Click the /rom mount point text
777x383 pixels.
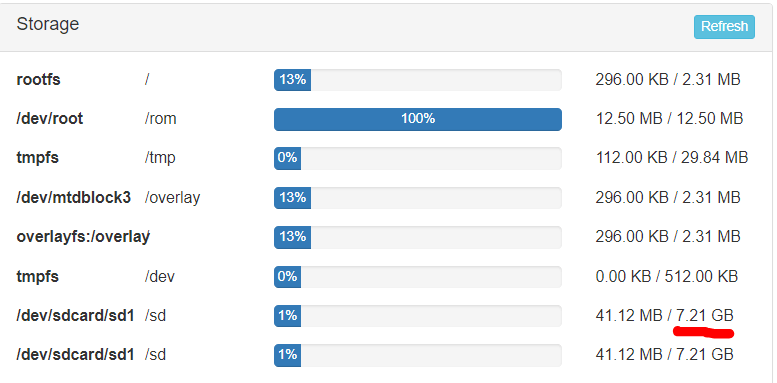tap(160, 119)
